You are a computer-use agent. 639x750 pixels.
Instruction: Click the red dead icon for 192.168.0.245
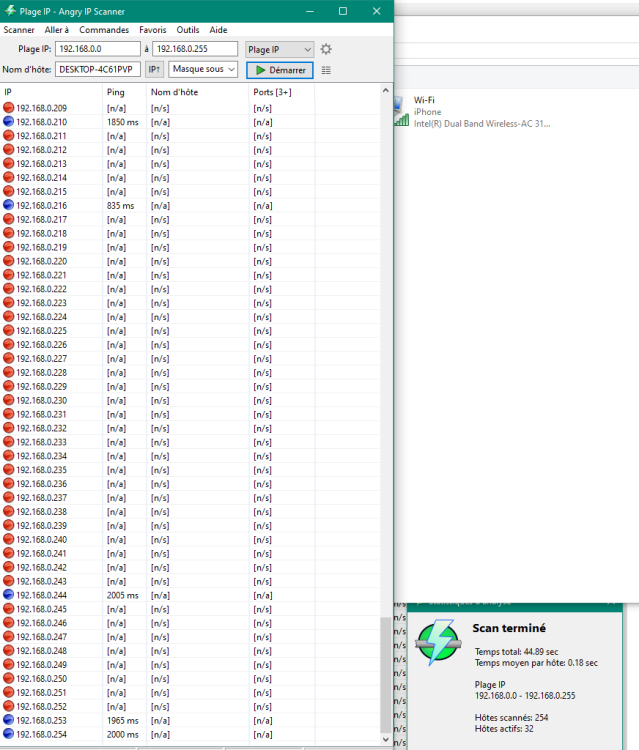coord(8,609)
